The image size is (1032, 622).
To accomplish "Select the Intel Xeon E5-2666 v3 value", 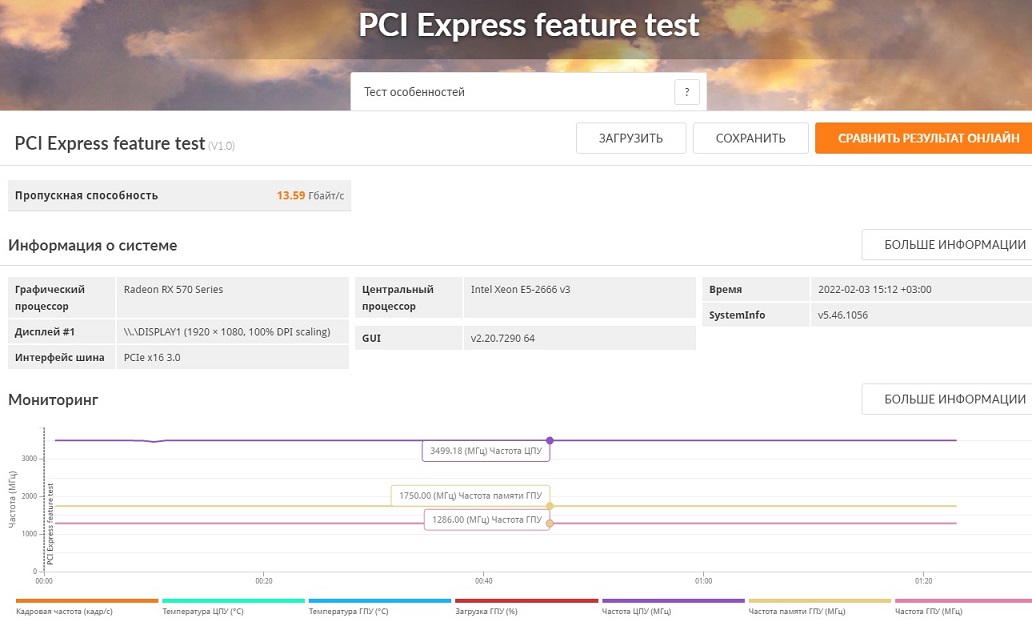I will click(x=520, y=289).
